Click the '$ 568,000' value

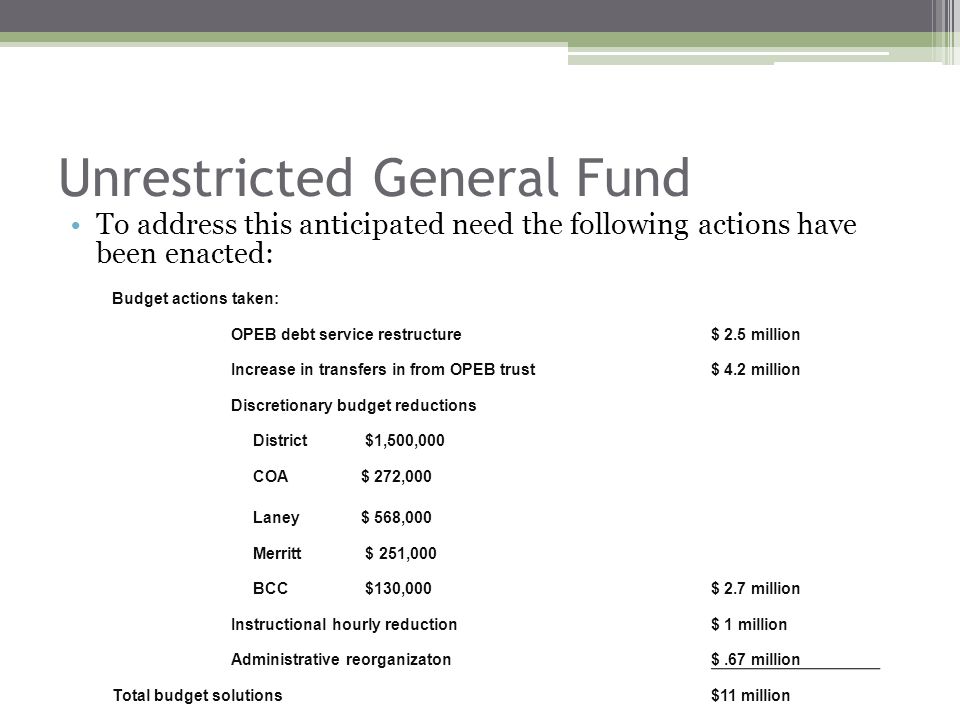pyautogui.click(x=396, y=517)
